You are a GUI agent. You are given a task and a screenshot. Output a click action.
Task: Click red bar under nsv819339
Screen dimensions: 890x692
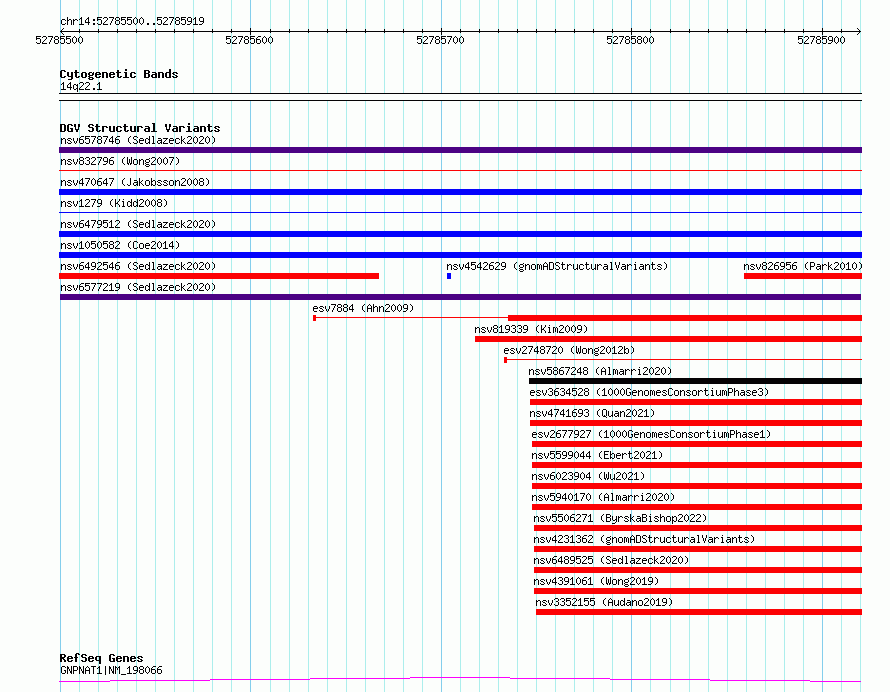click(x=669, y=339)
